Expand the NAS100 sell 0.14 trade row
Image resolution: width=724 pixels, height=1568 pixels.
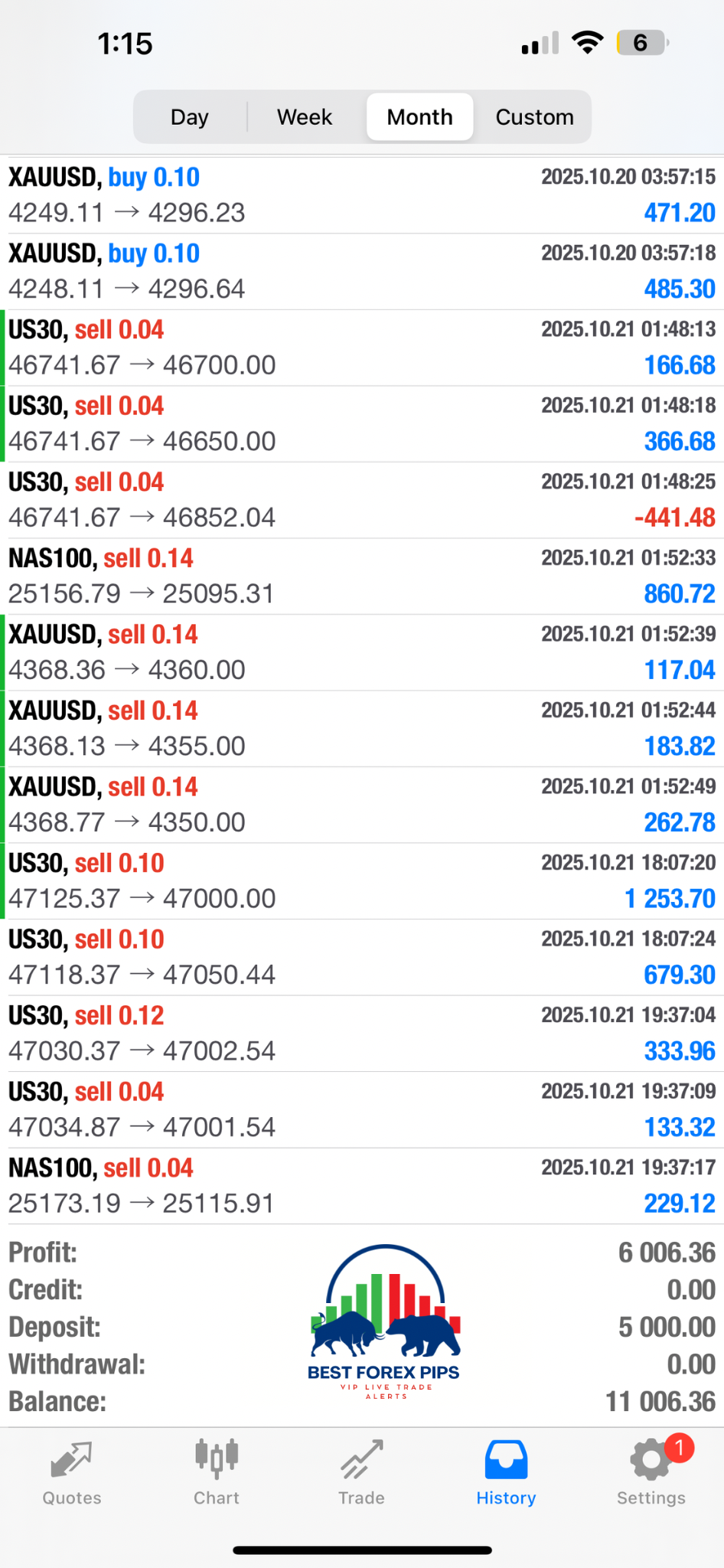pyautogui.click(x=362, y=577)
